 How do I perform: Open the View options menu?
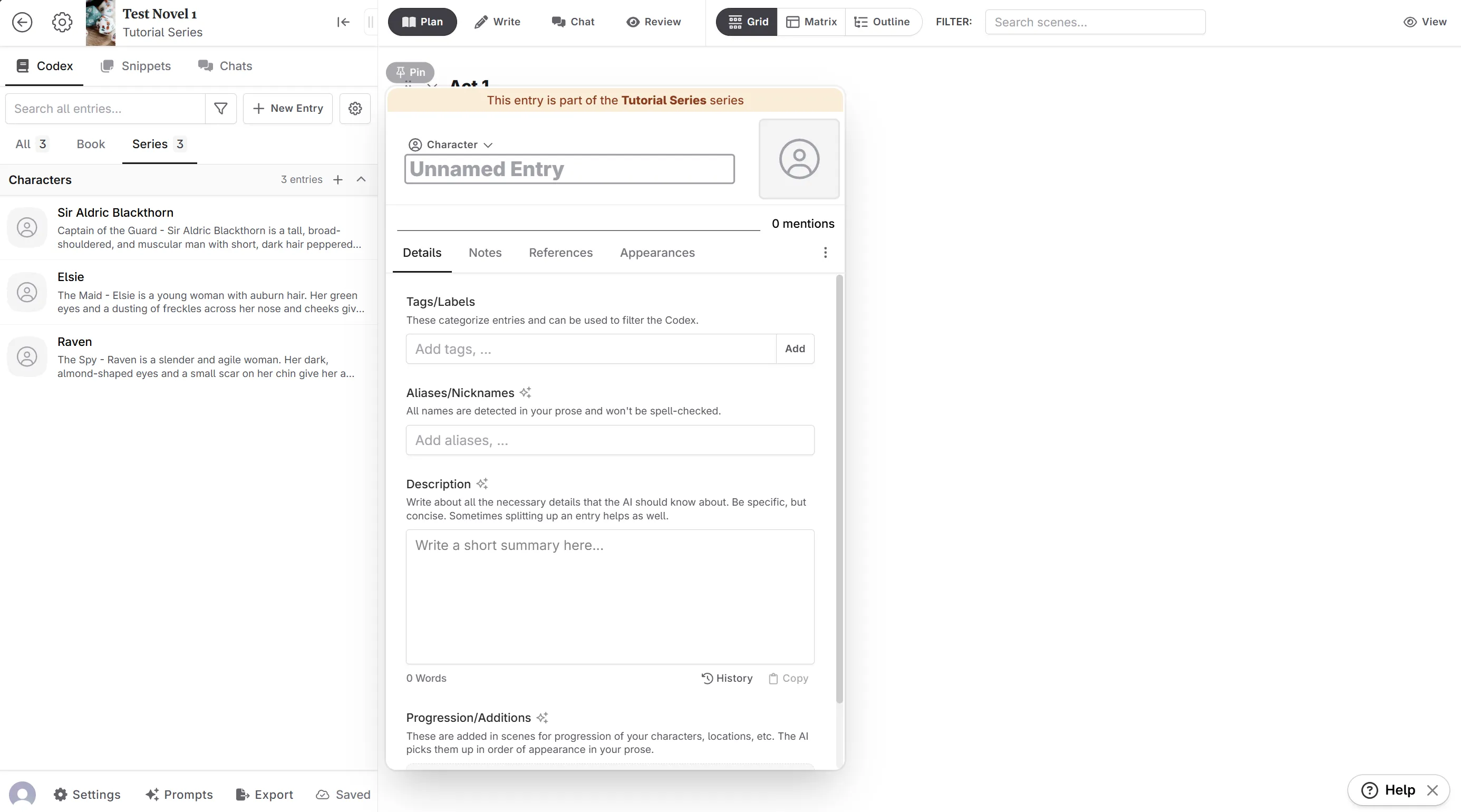click(x=1425, y=22)
